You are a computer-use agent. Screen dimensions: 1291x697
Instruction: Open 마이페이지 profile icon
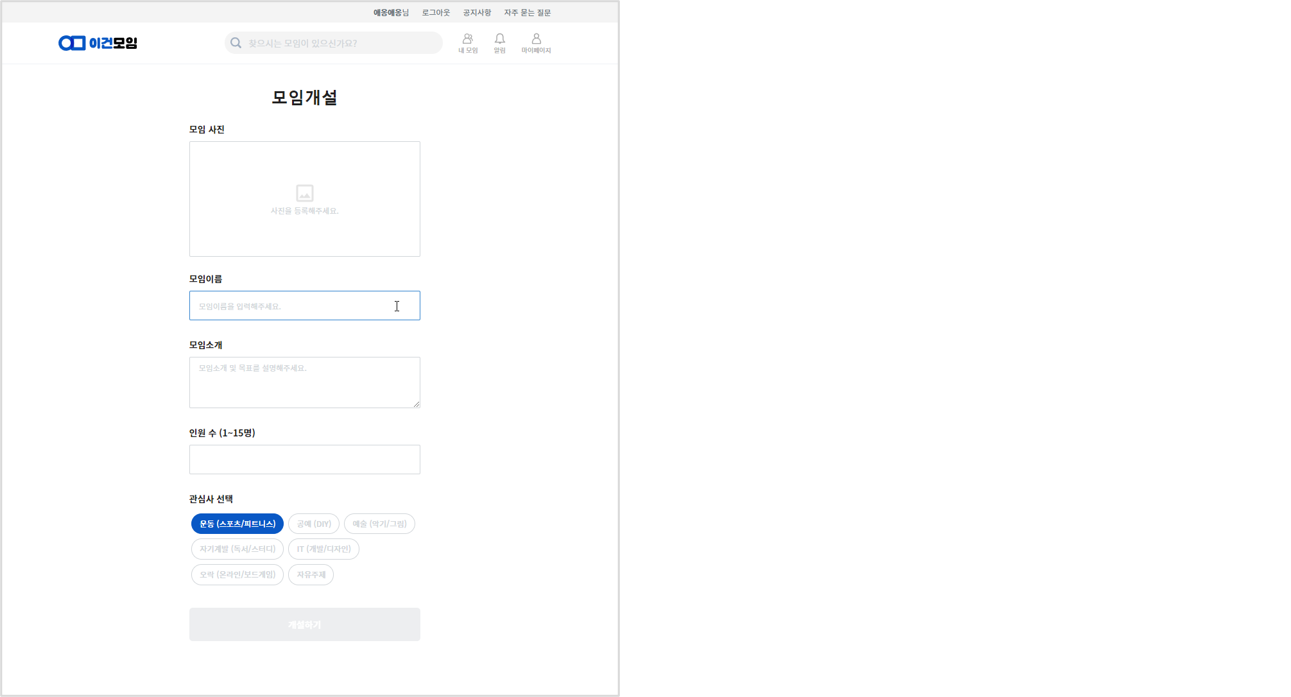coord(537,40)
